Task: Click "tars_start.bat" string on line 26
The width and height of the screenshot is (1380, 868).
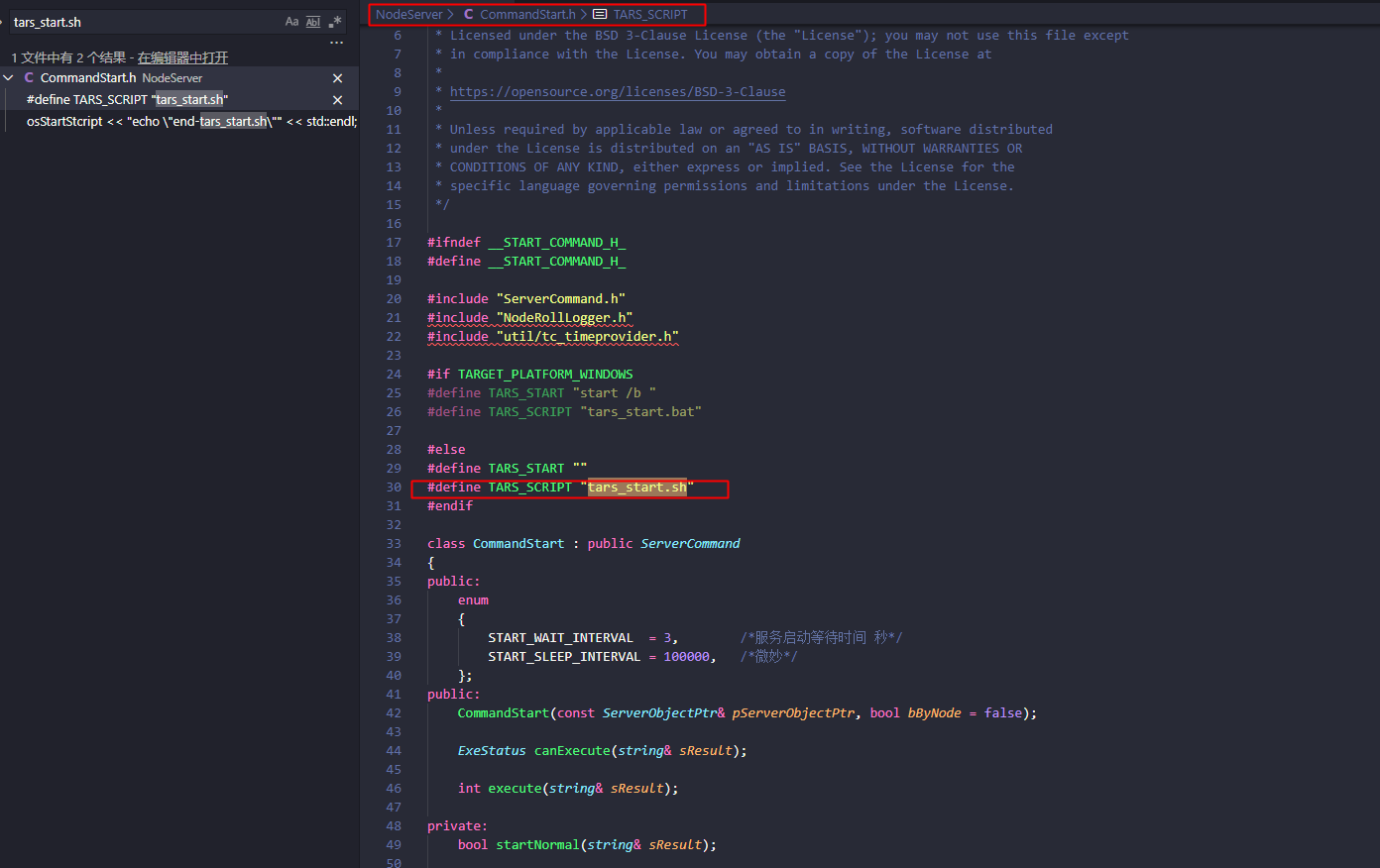Action: click(640, 412)
